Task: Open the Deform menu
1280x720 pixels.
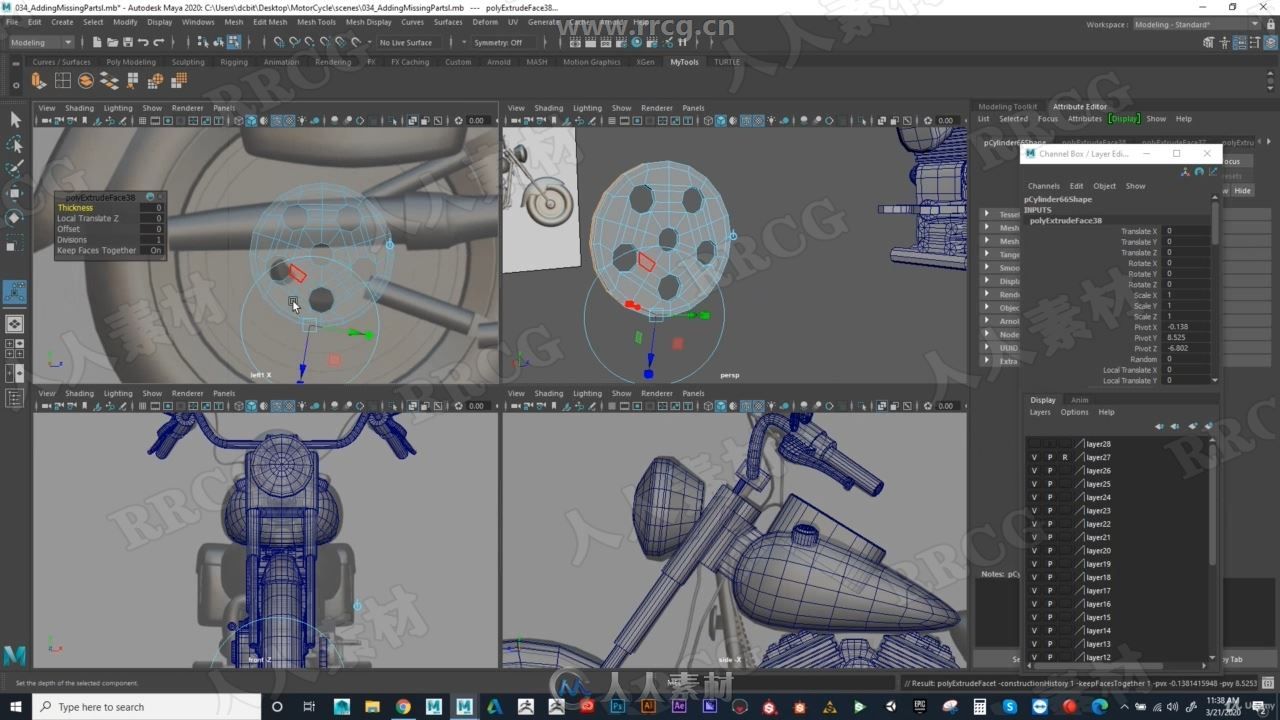Action: click(485, 22)
